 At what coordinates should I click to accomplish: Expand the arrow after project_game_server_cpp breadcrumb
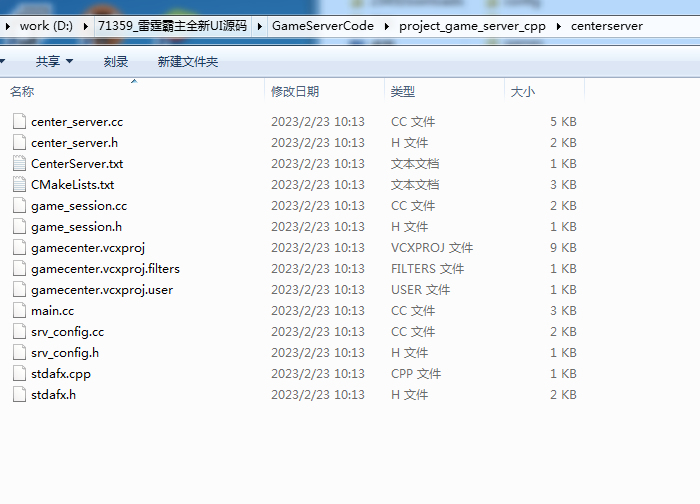click(558, 26)
